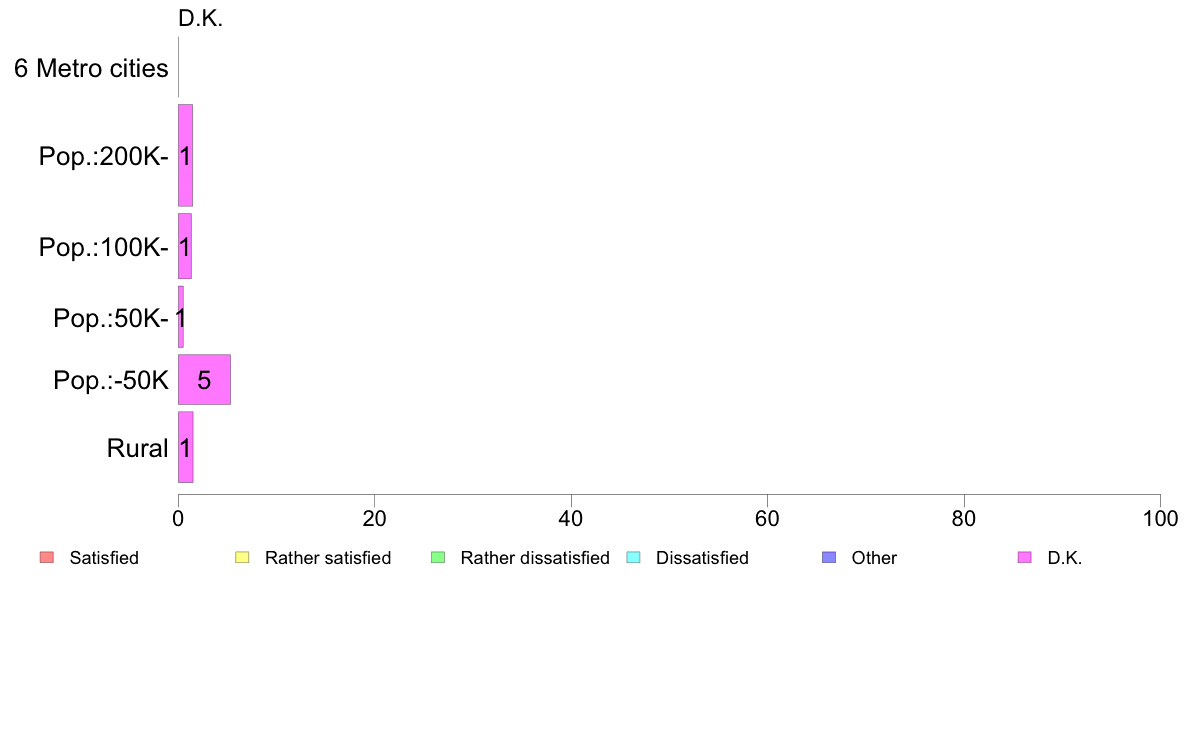Click the magenta D.K. legend swatch
The height and width of the screenshot is (736, 1188).
1024,558
